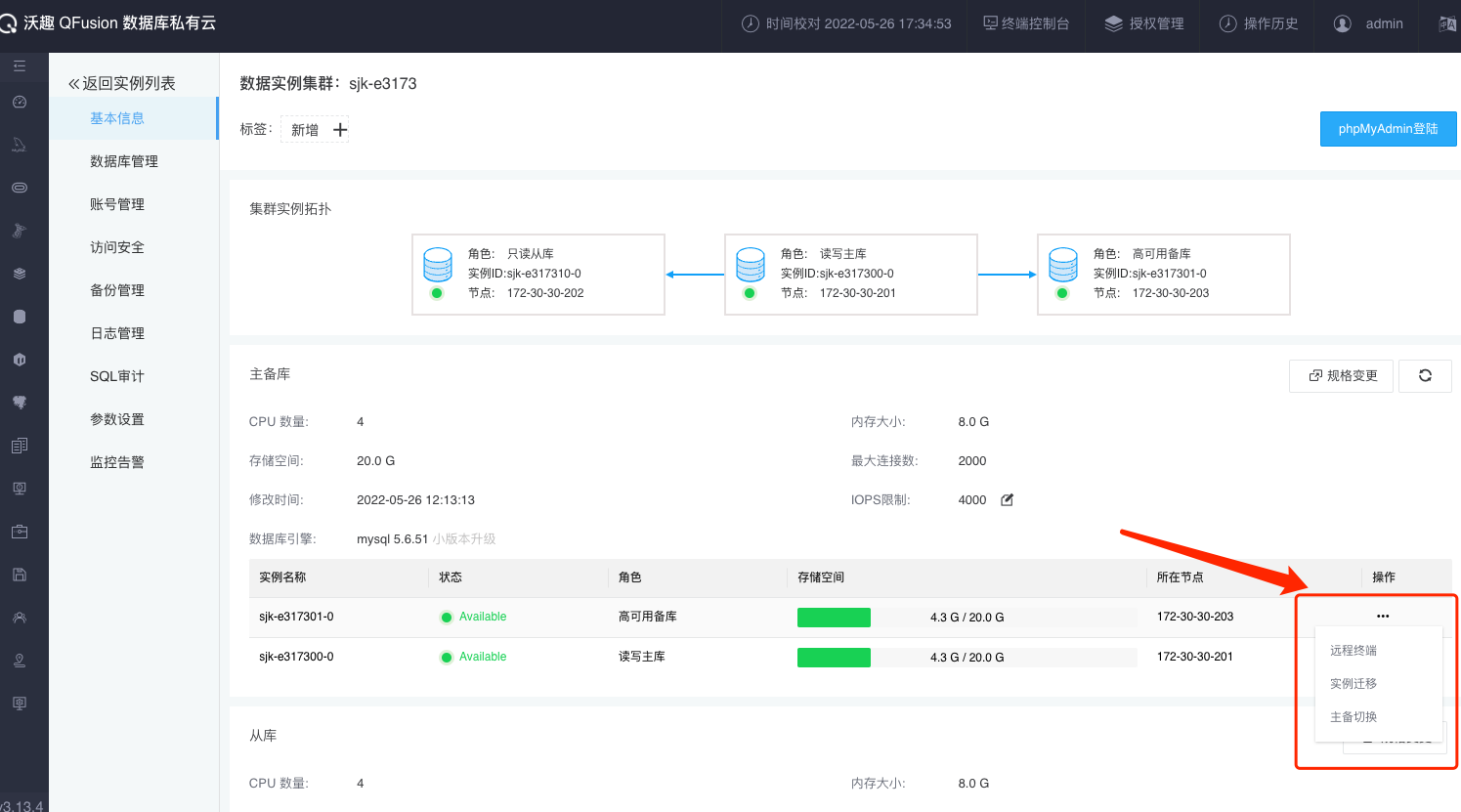Screen dimensions: 1461x812
Task: Click 返回实例列表 to go back
Action: pos(122,83)
